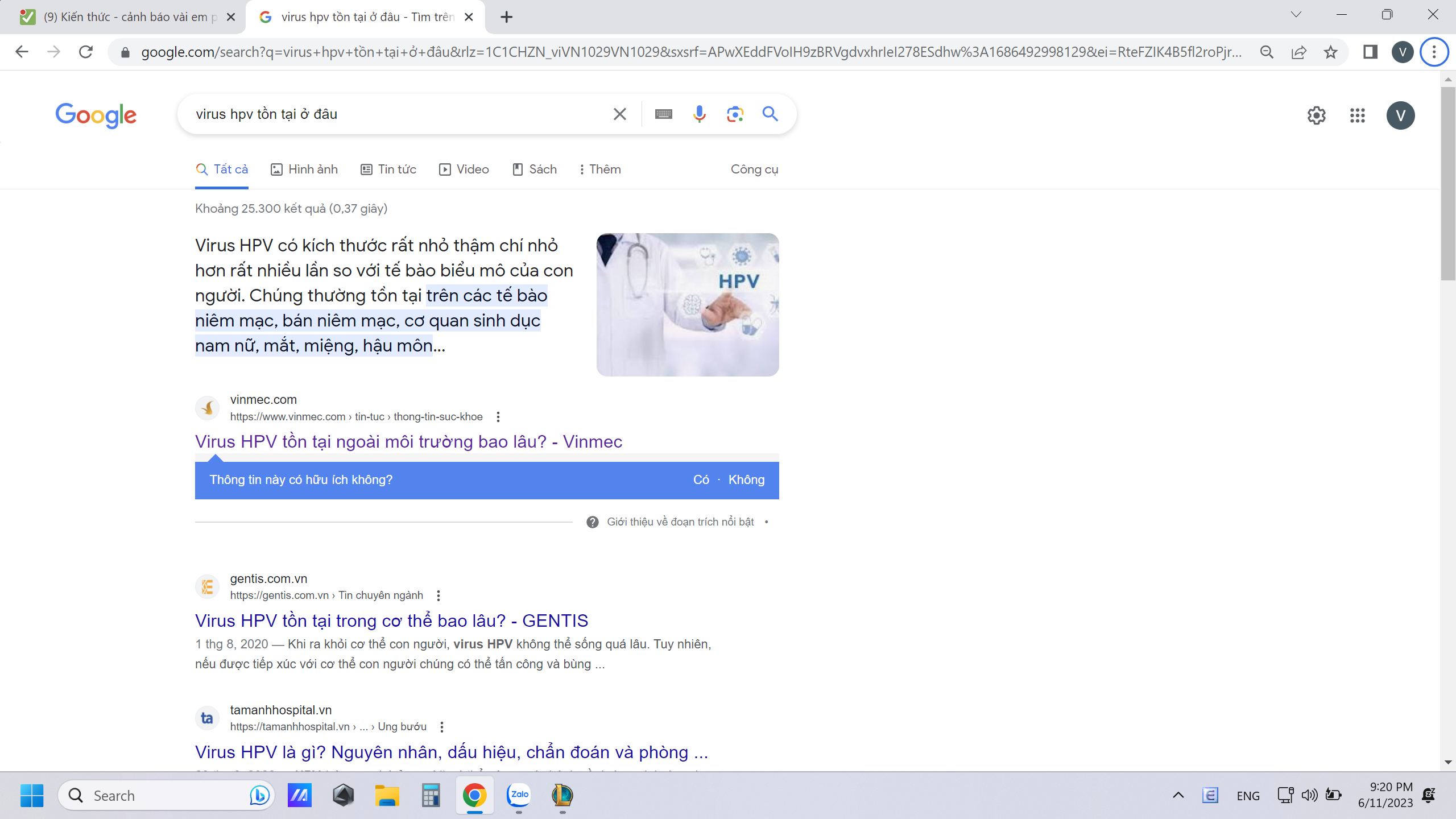Open options for gentis.com.vn result
This screenshot has width=1456, height=819.
[438, 595]
